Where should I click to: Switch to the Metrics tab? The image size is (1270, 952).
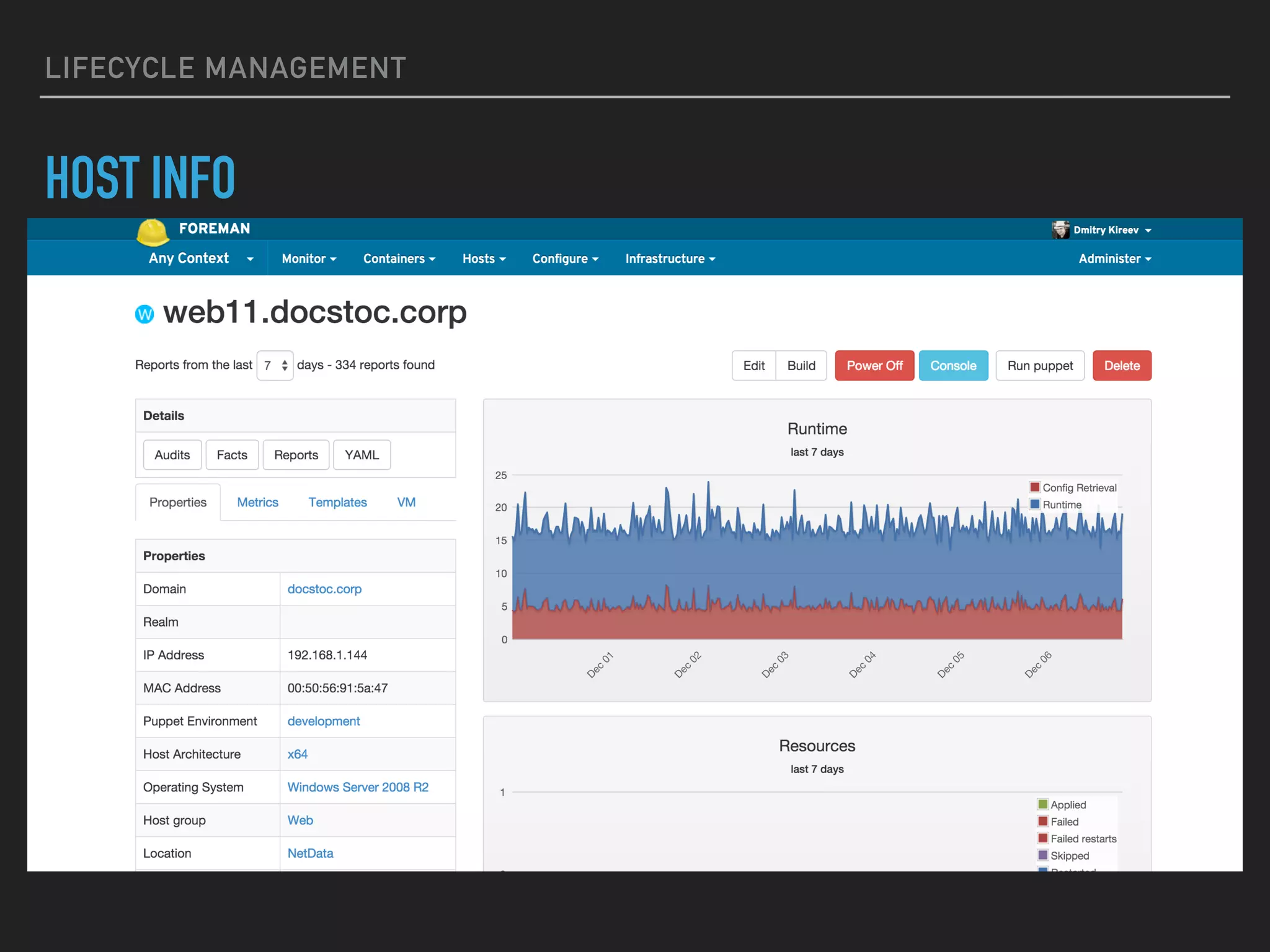(257, 502)
